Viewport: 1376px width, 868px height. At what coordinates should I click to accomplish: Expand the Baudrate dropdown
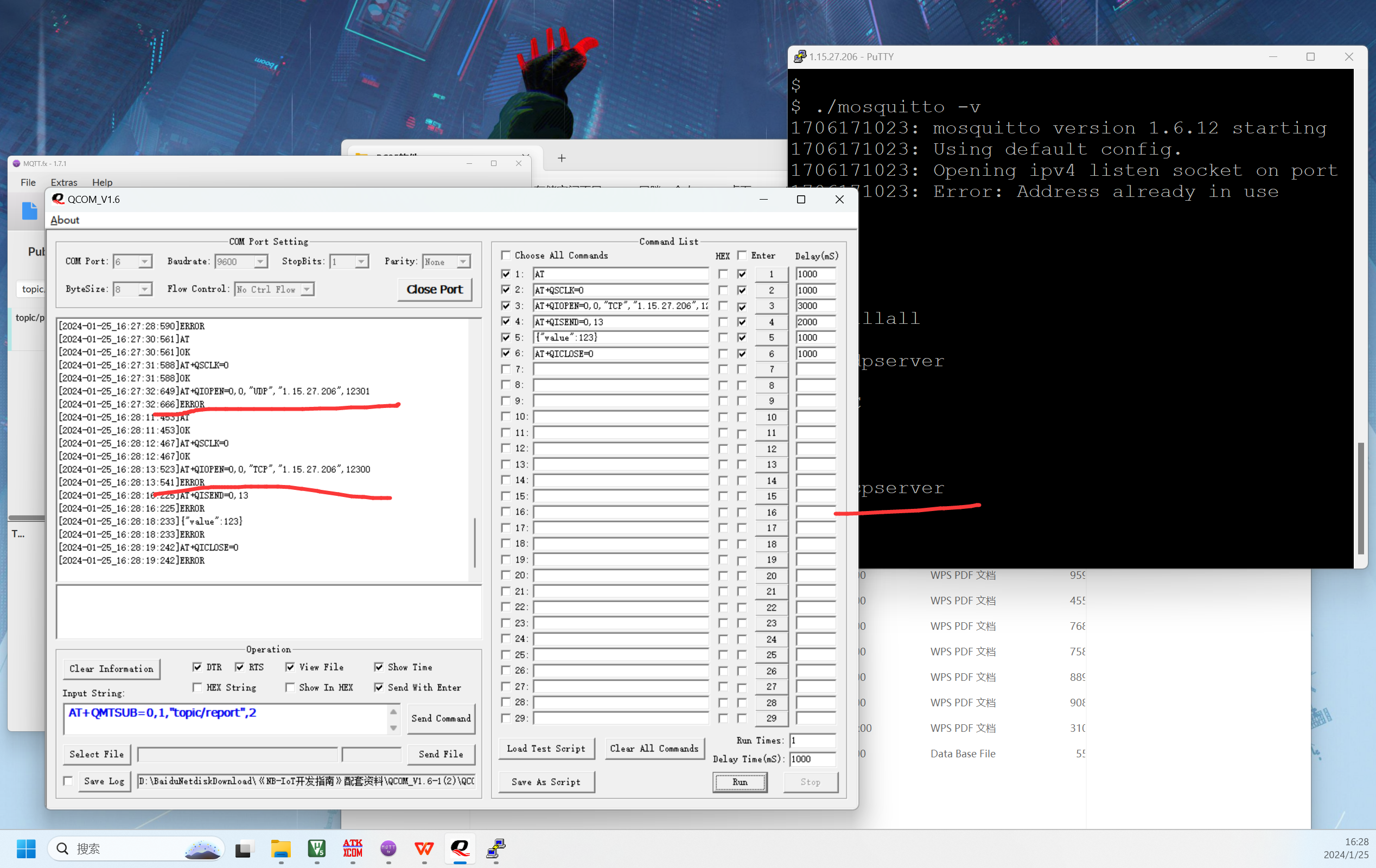point(260,261)
